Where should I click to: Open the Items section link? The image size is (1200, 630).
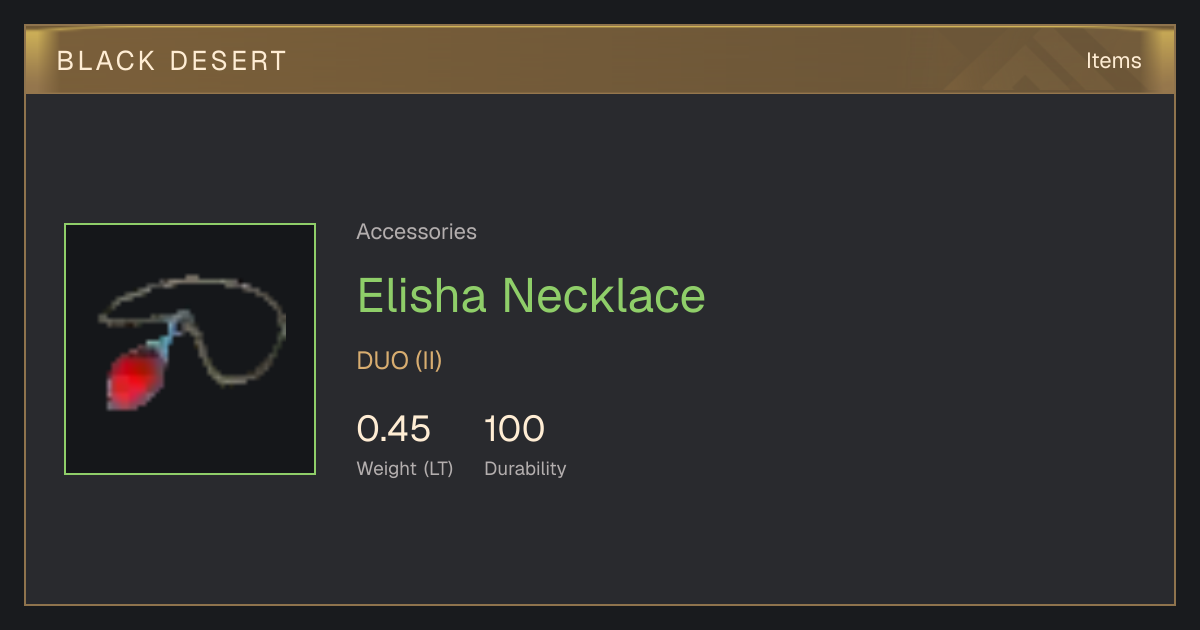coord(1113,60)
